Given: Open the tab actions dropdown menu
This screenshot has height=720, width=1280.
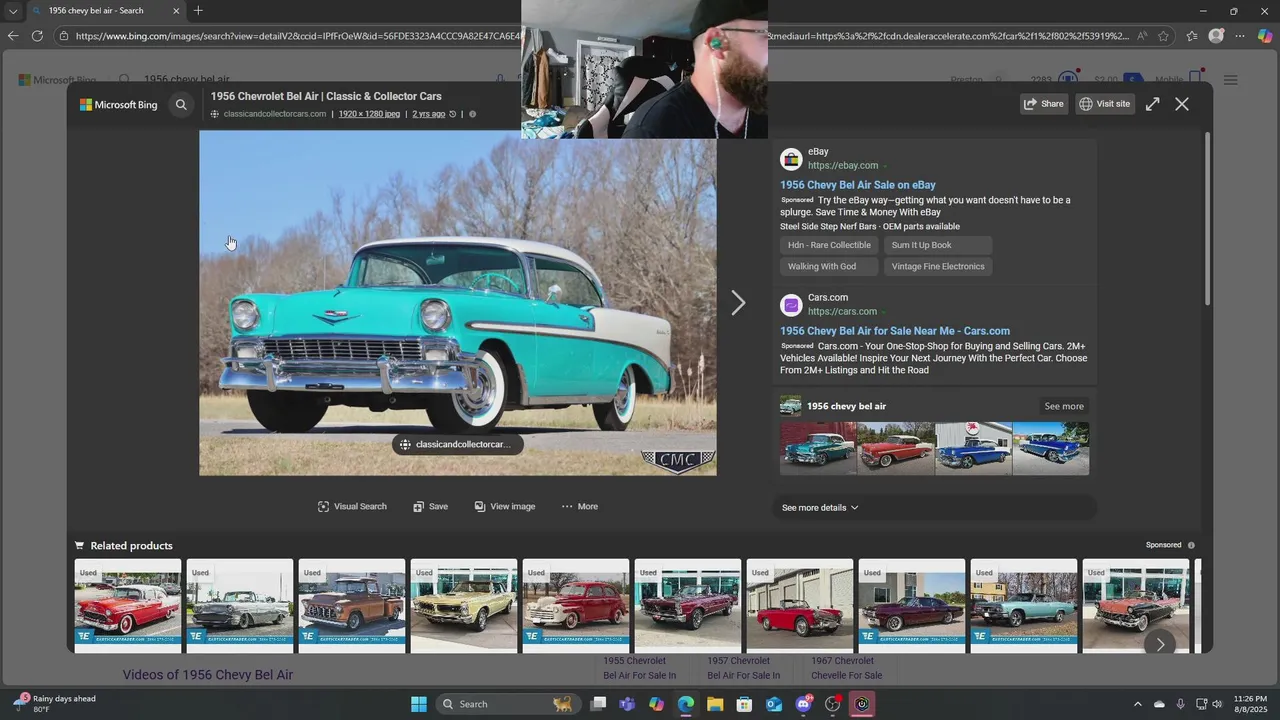Looking at the screenshot, I should tap(13, 11).
